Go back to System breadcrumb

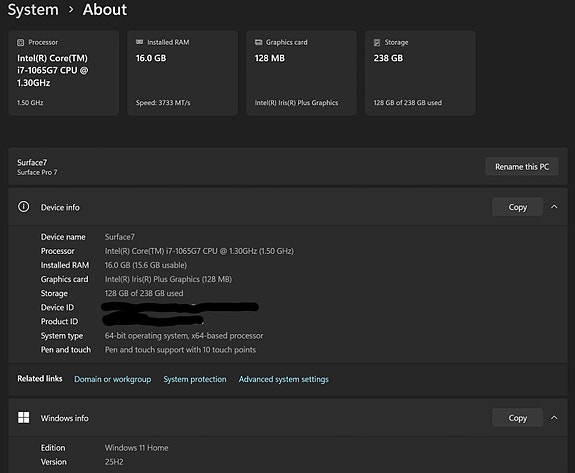coord(33,10)
